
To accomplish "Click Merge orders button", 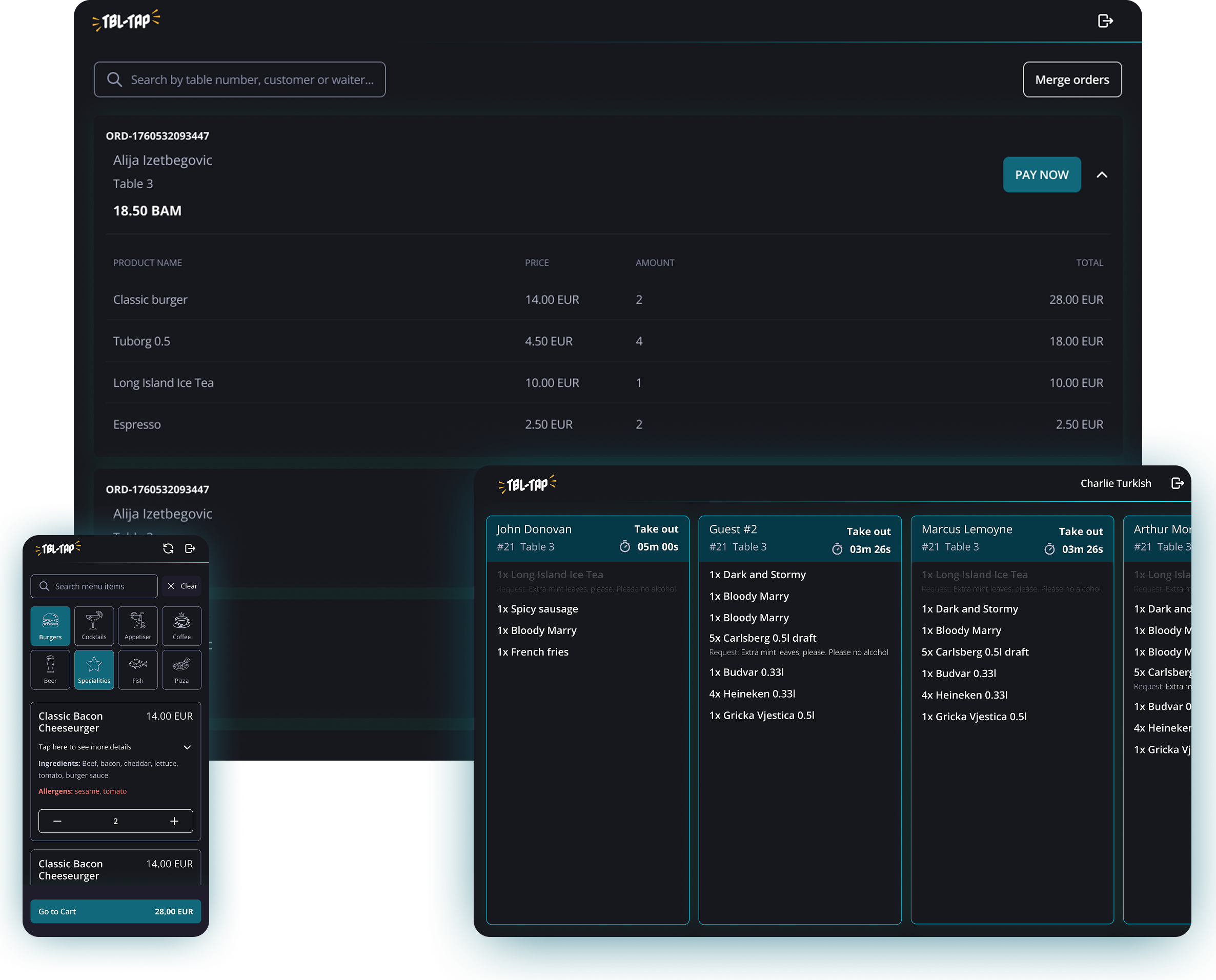I will pyautogui.click(x=1072, y=79).
